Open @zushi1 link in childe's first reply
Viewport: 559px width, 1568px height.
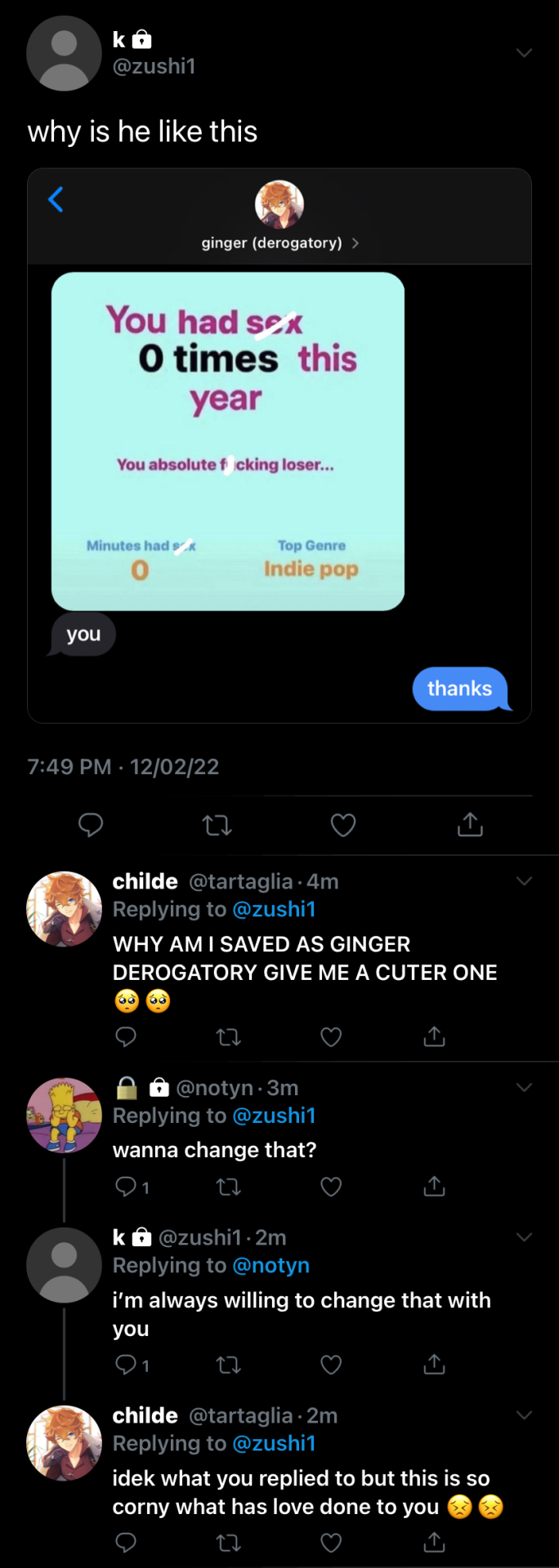[274, 909]
